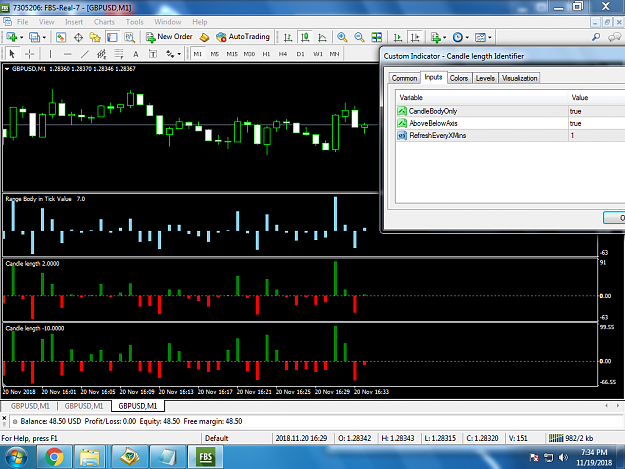Open the Levels tab in indicator dialog
Image resolution: width=625 pixels, height=469 pixels.
point(485,78)
